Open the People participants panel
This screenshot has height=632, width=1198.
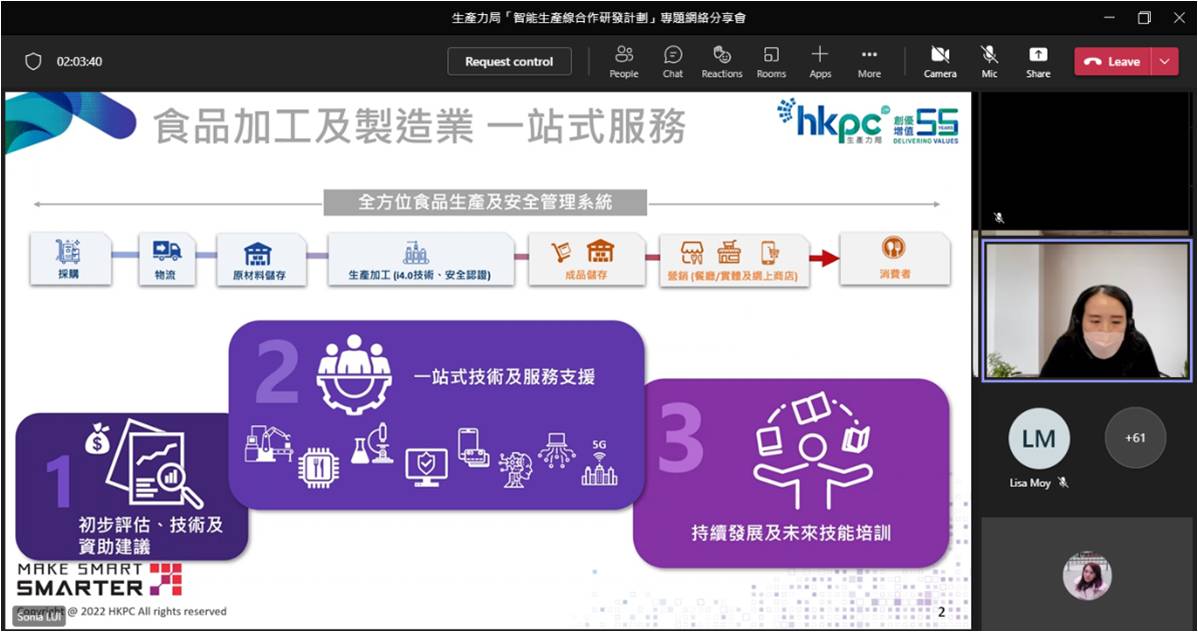(623, 62)
